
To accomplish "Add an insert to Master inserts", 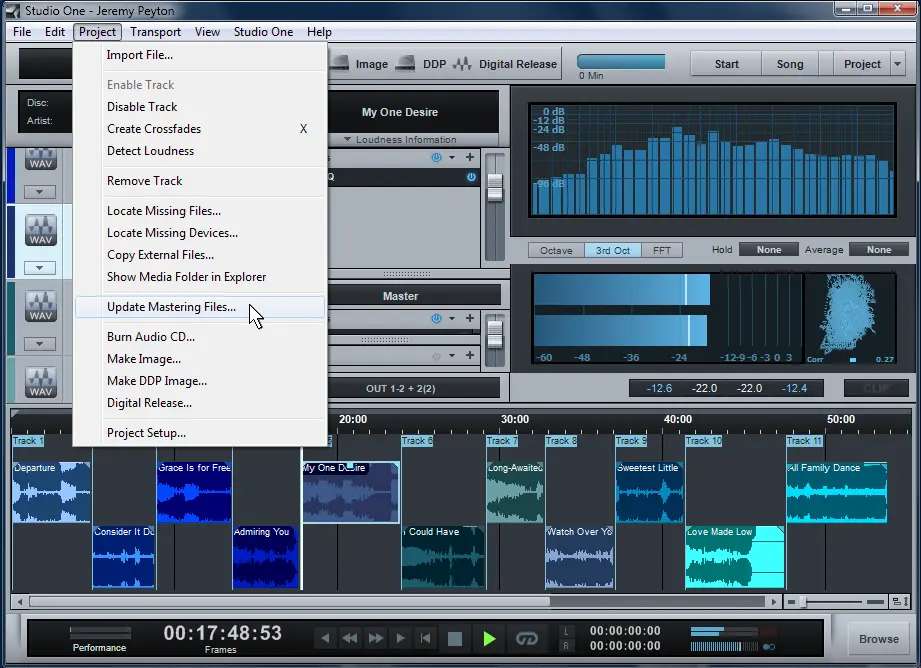I will [469, 318].
